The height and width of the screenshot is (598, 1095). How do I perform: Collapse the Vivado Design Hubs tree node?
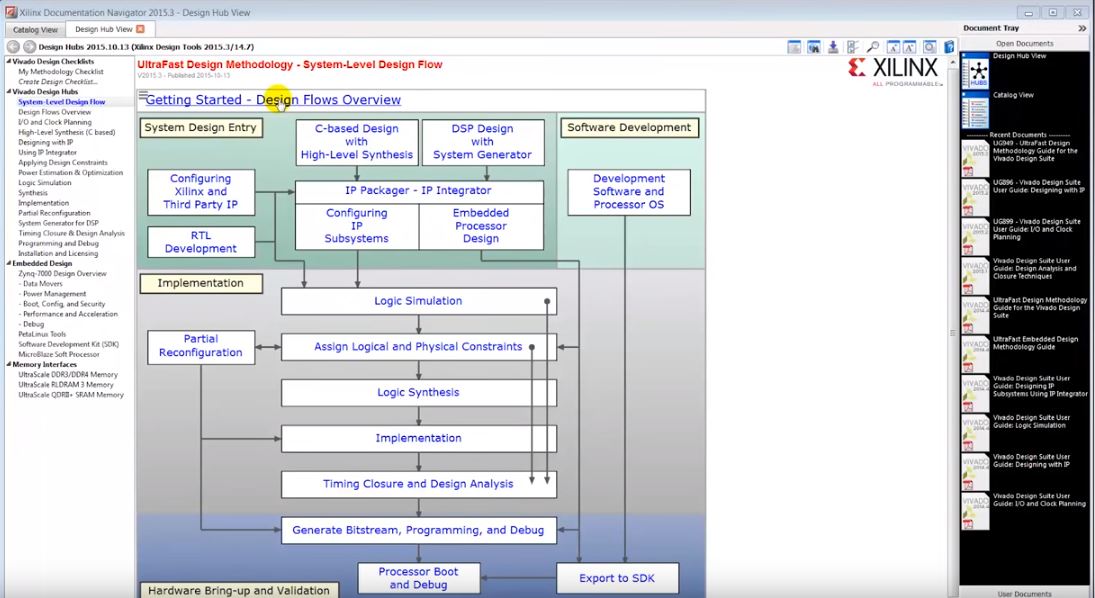9,92
